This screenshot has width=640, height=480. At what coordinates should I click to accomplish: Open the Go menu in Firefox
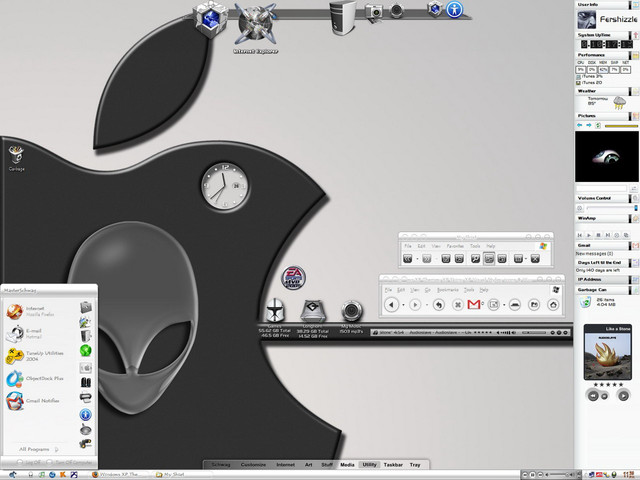[x=428, y=289]
